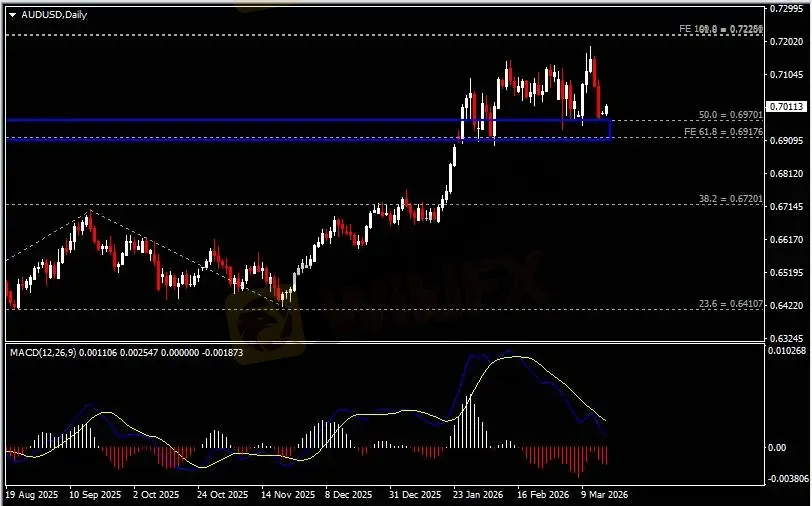Click the 0.69095 price axis label

pos(787,140)
